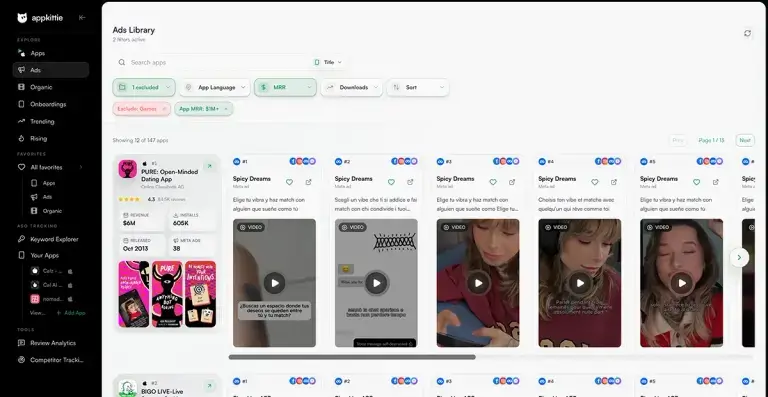Play the #1 Spicy Dreams video
768x397 pixels.
(274, 283)
